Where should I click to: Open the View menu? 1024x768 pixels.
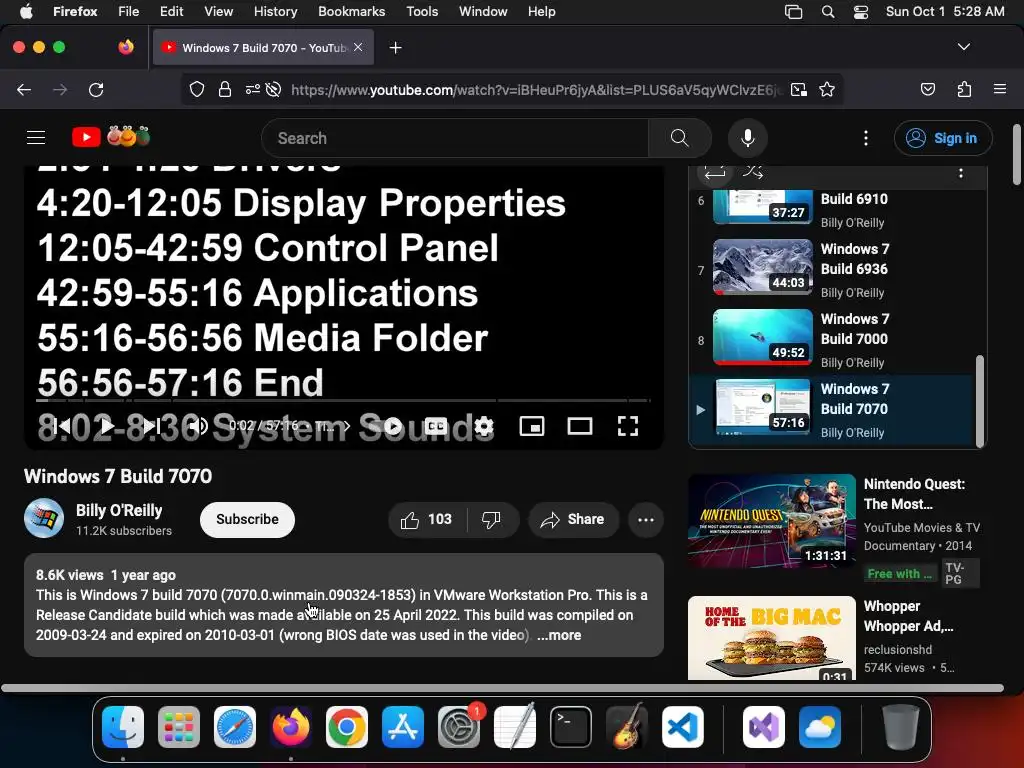point(218,12)
